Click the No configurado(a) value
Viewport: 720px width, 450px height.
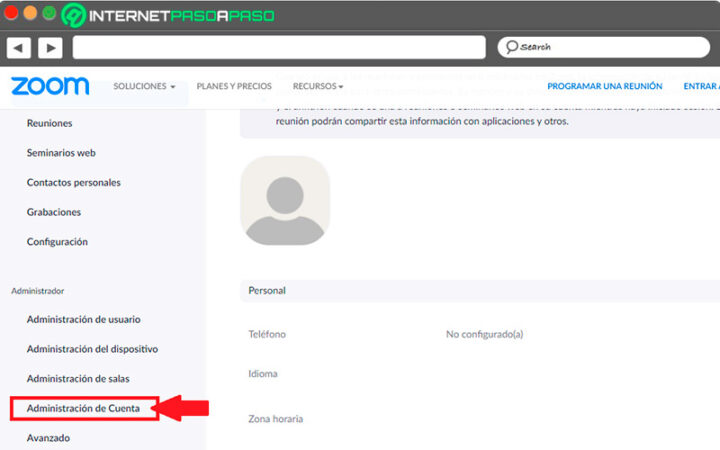484,334
